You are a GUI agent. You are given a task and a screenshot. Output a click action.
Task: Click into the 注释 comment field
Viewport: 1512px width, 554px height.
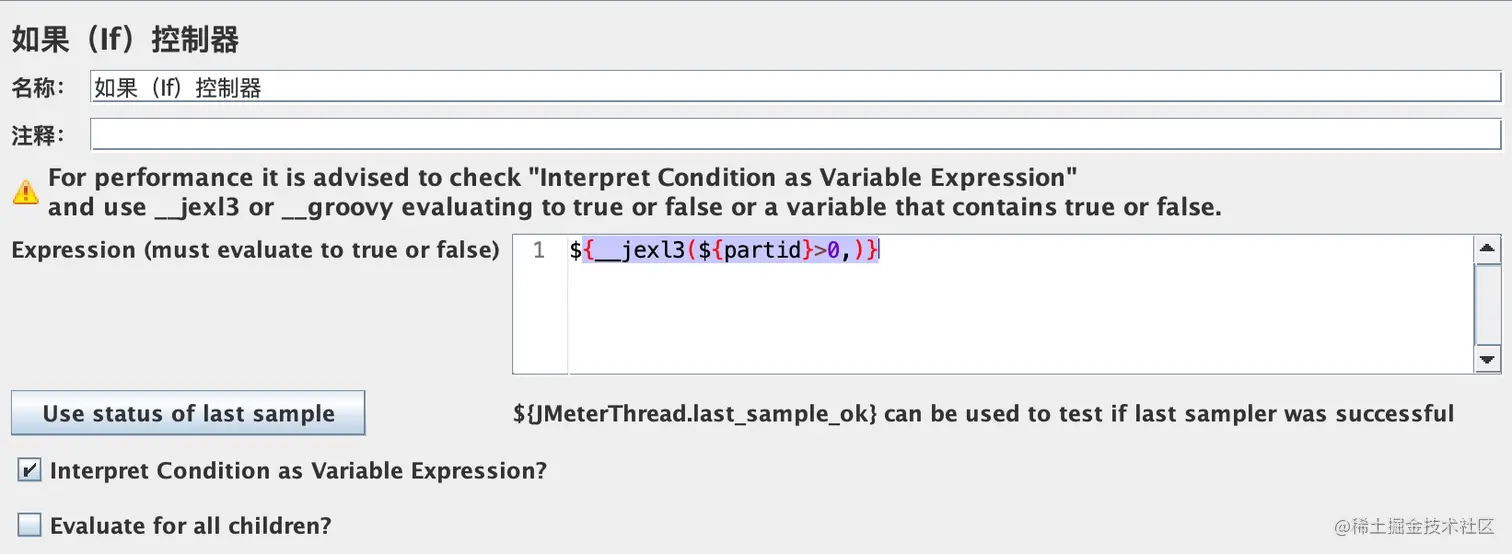coord(795,134)
